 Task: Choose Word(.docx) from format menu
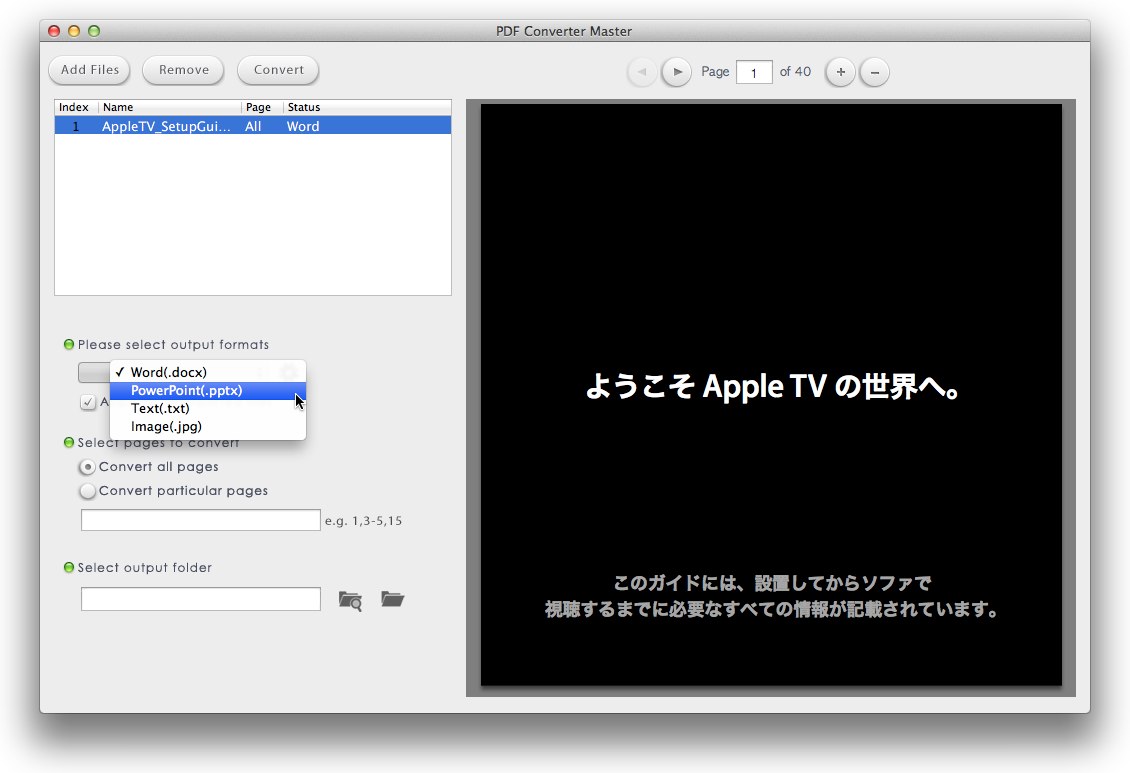[208, 372]
